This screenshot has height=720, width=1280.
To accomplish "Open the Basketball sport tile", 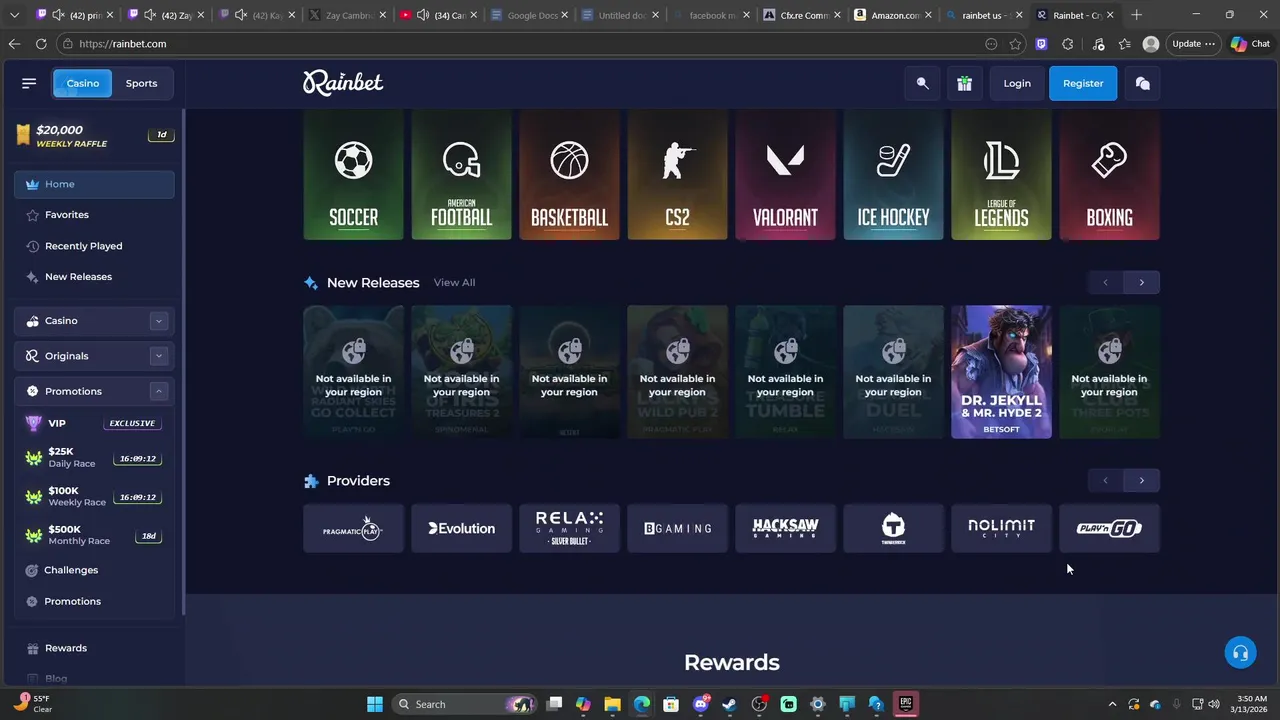I will point(569,175).
